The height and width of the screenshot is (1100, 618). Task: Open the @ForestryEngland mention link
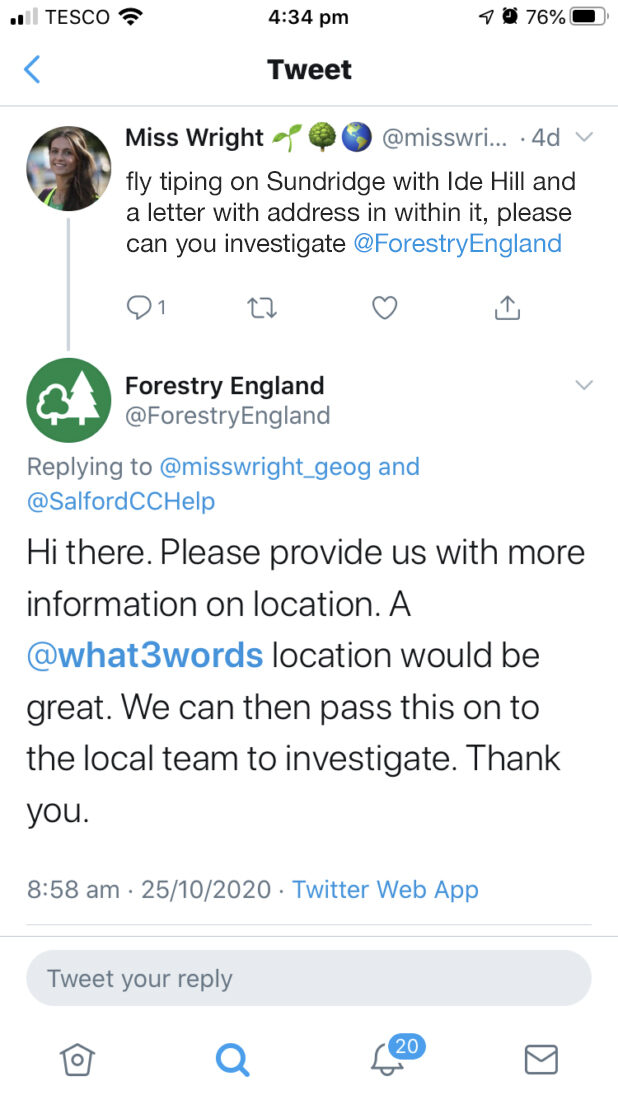tap(458, 243)
